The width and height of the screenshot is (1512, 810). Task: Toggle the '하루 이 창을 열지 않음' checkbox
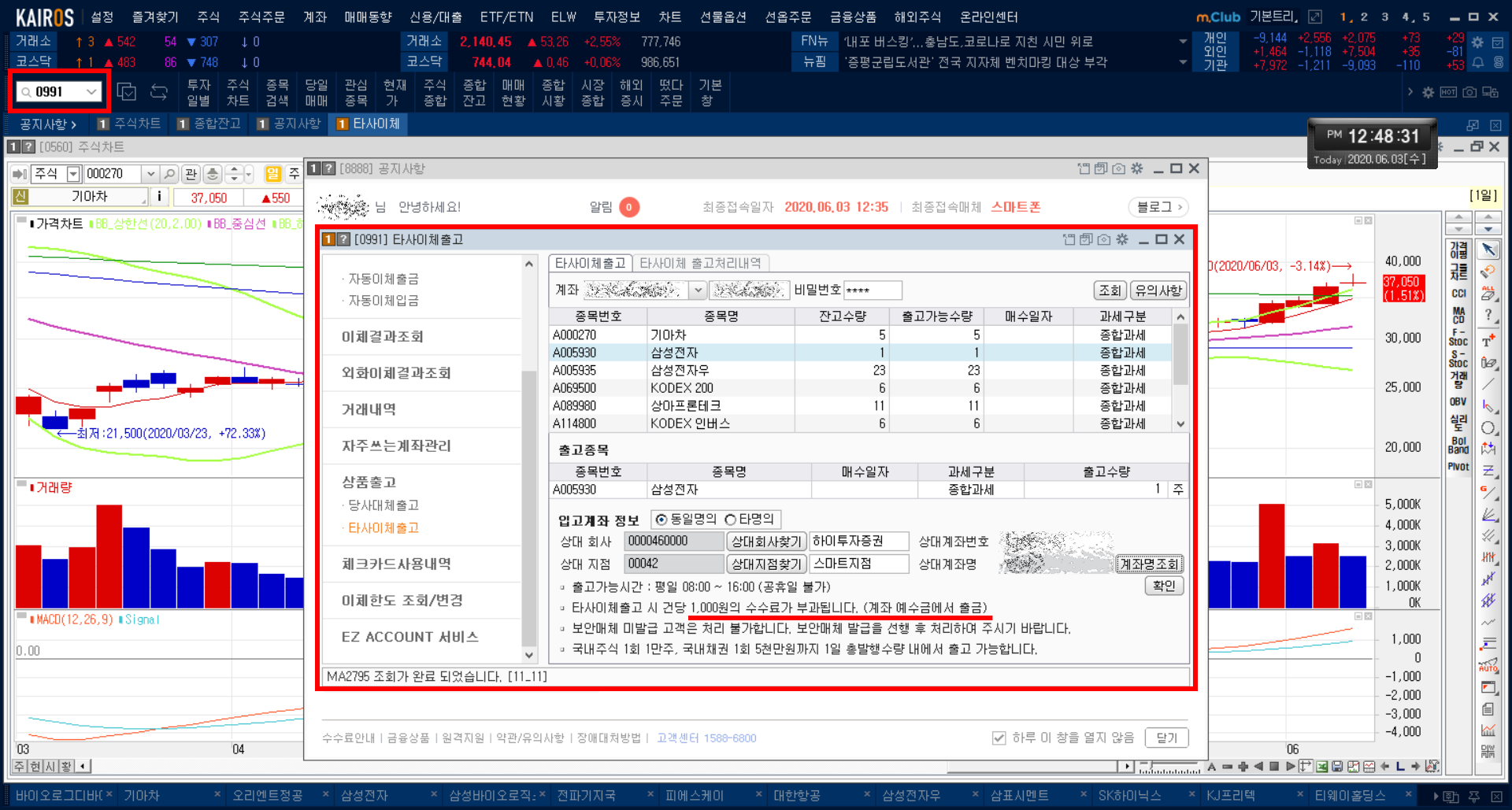(999, 738)
